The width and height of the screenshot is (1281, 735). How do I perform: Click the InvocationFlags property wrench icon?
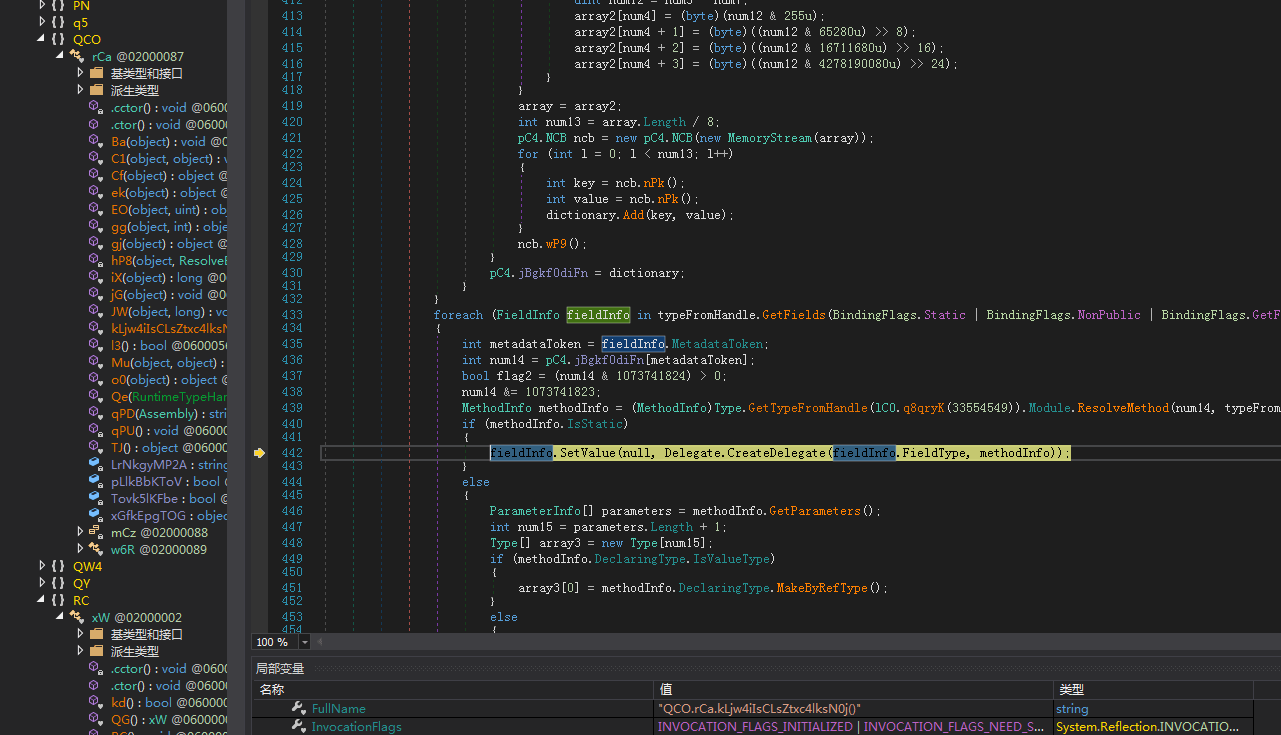pyautogui.click(x=298, y=727)
